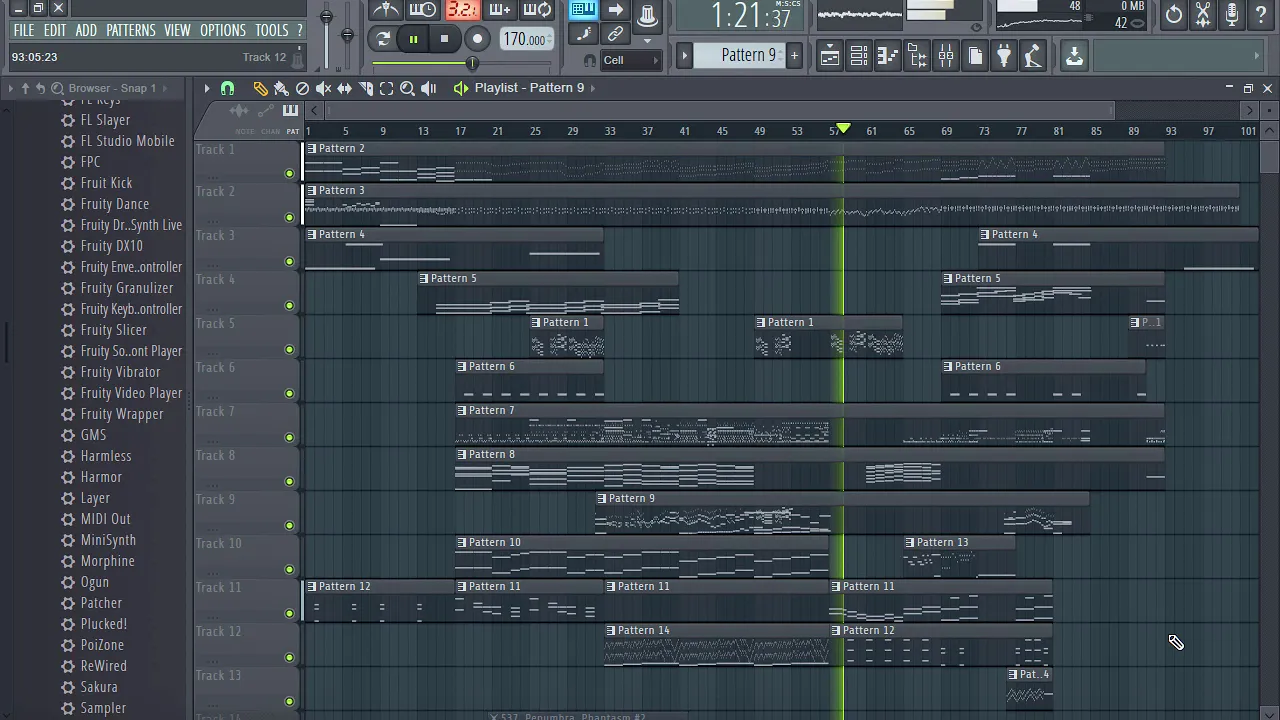This screenshot has width=1280, height=720.
Task: Select Fruity Granulizer in the browser
Action: click(x=127, y=288)
